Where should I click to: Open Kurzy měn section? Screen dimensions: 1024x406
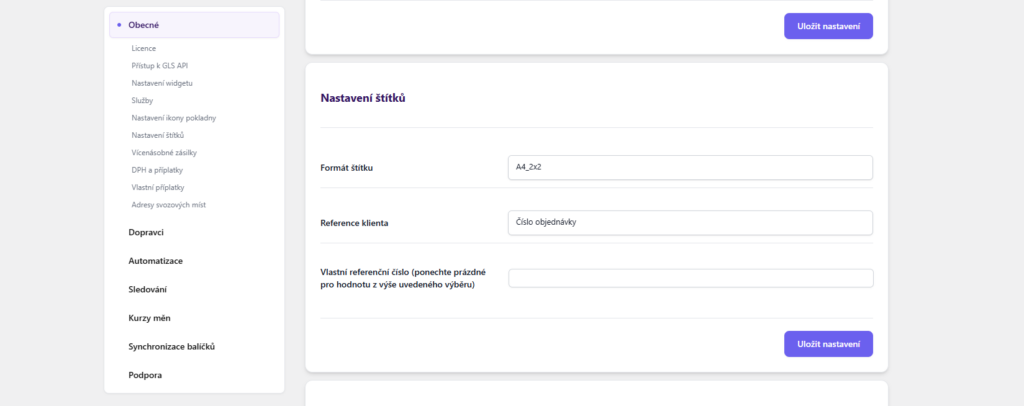150,318
